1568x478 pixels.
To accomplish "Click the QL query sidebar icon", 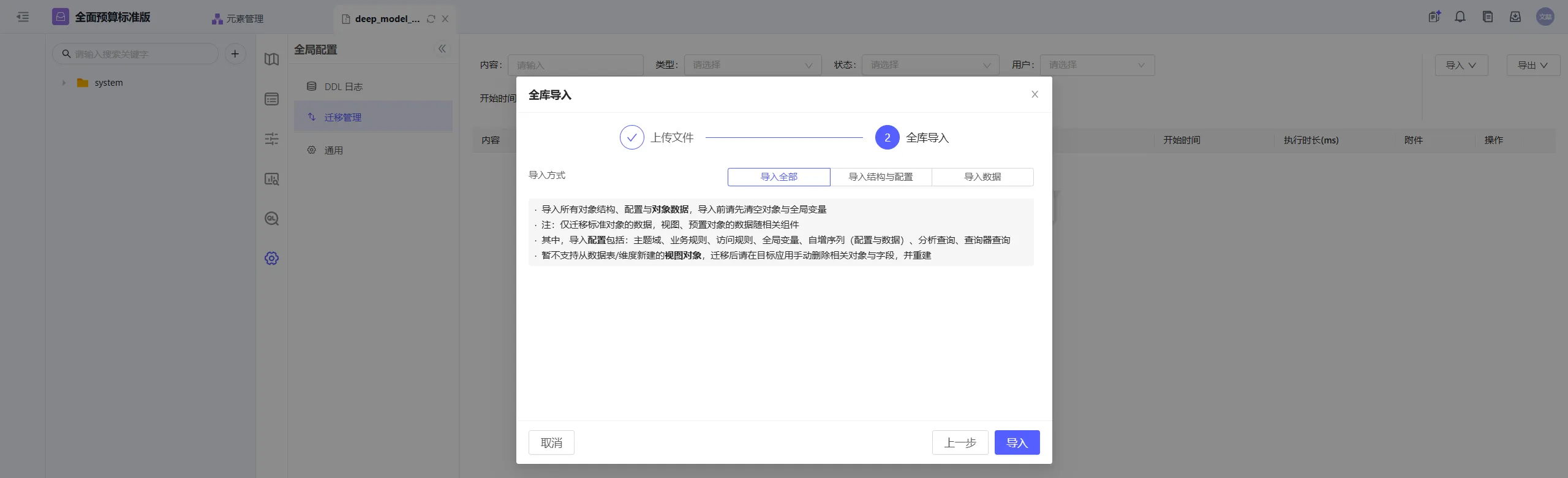I will click(x=271, y=219).
